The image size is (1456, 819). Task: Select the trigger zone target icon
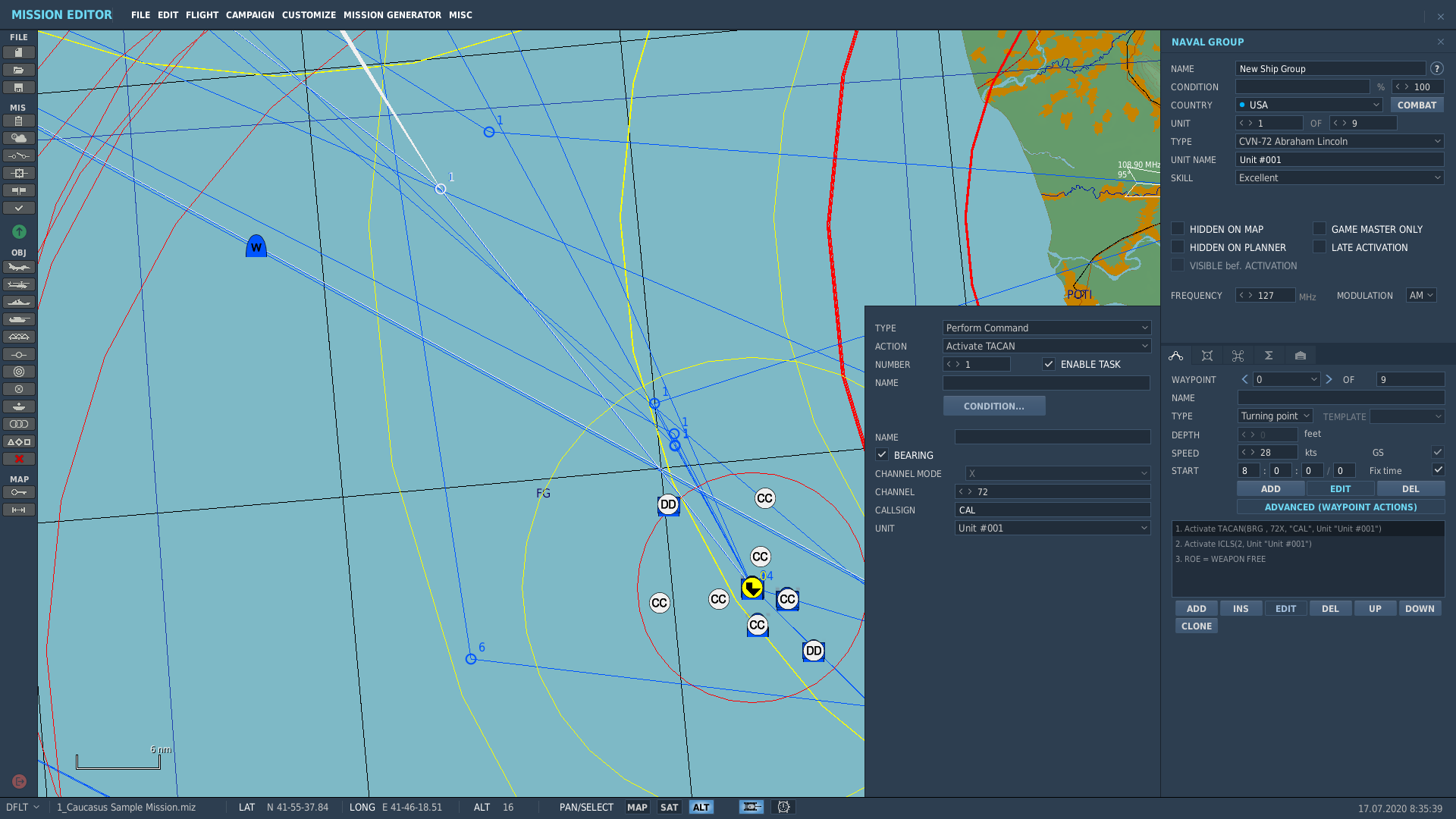(x=19, y=372)
